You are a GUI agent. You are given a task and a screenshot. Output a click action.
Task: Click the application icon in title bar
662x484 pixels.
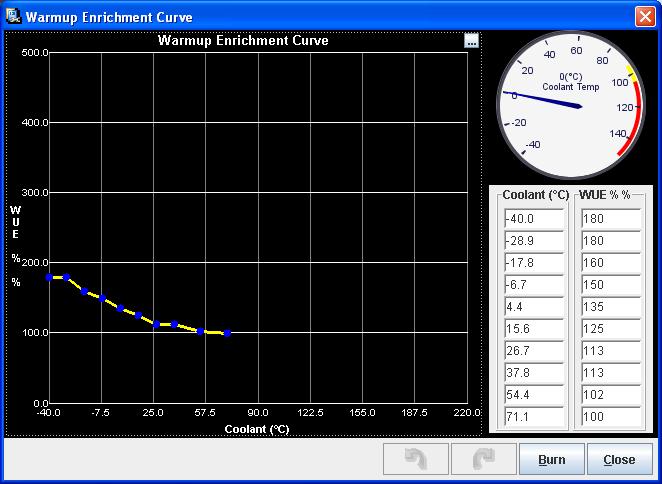point(13,16)
